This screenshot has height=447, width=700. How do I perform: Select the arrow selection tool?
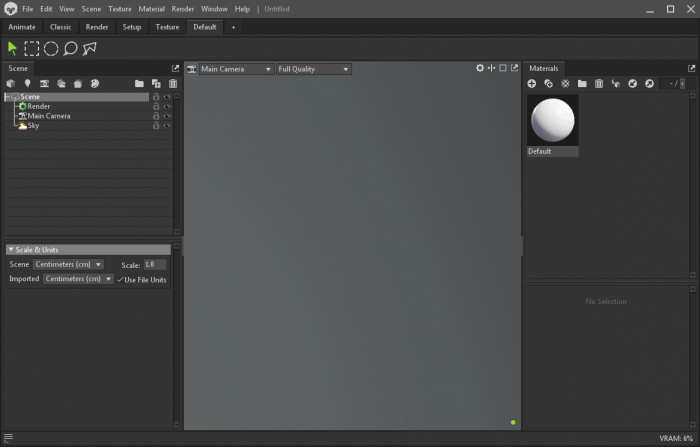[12, 48]
